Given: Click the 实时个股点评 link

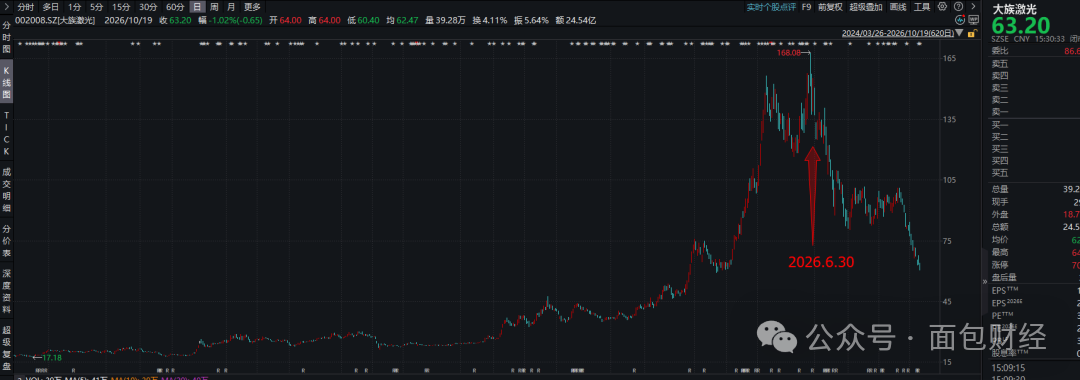Looking at the screenshot, I should [x=771, y=7].
